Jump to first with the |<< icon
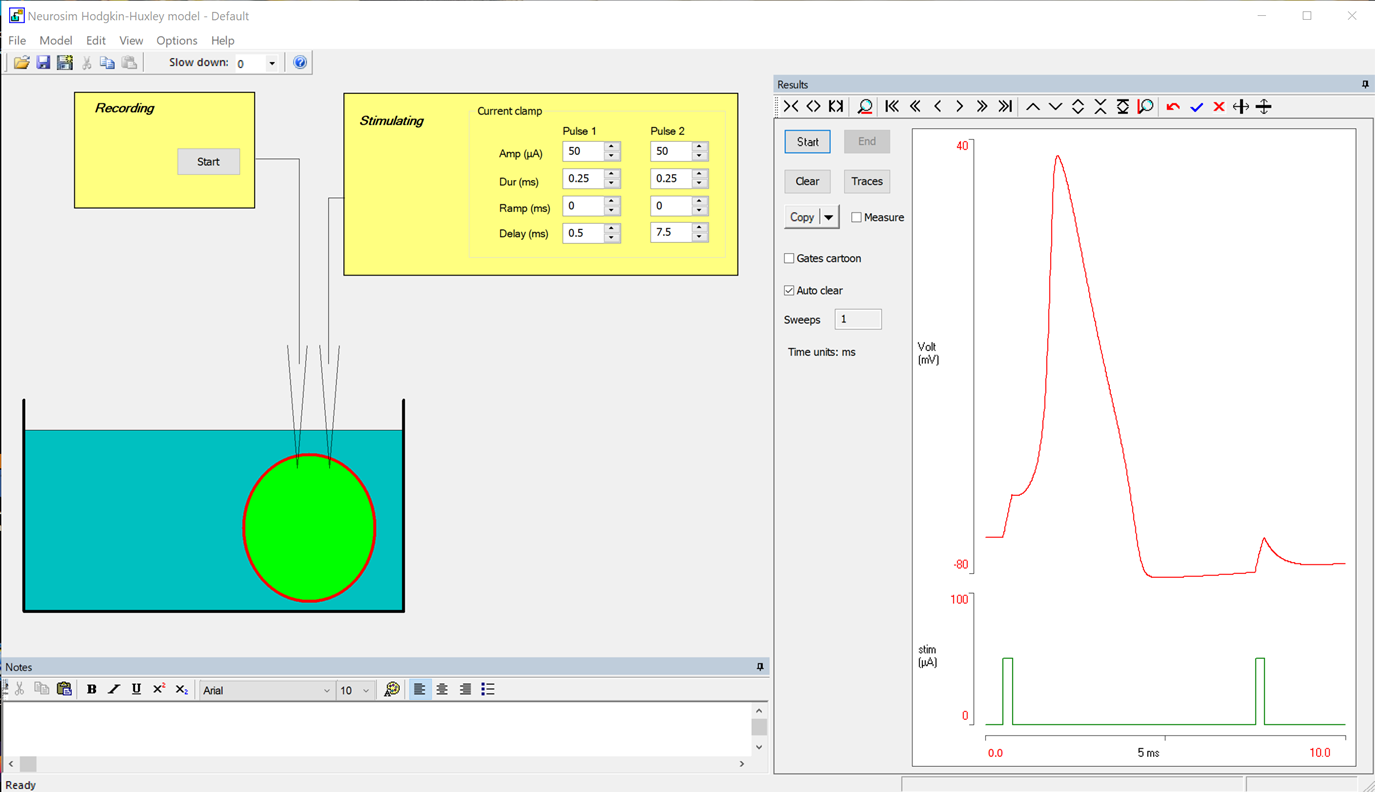Screen dimensions: 1375x792 [x=892, y=107]
